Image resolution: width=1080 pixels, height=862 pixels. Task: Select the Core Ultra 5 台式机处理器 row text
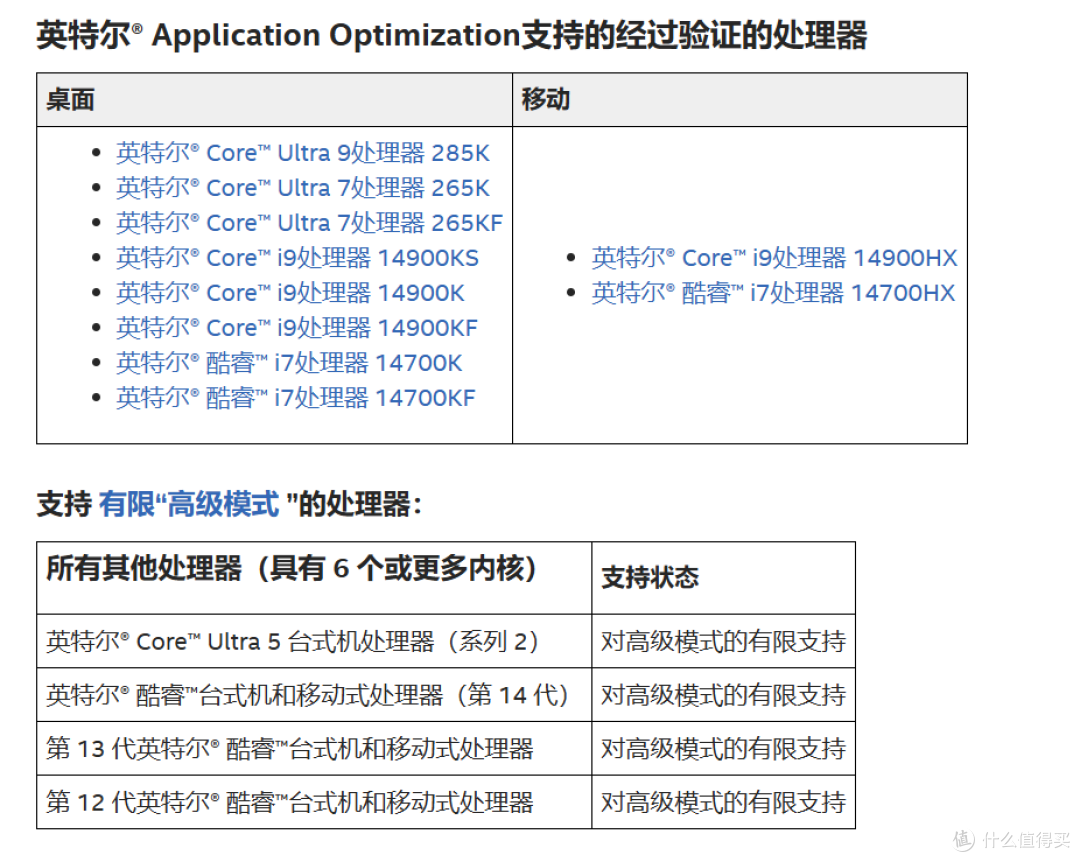tap(292, 642)
